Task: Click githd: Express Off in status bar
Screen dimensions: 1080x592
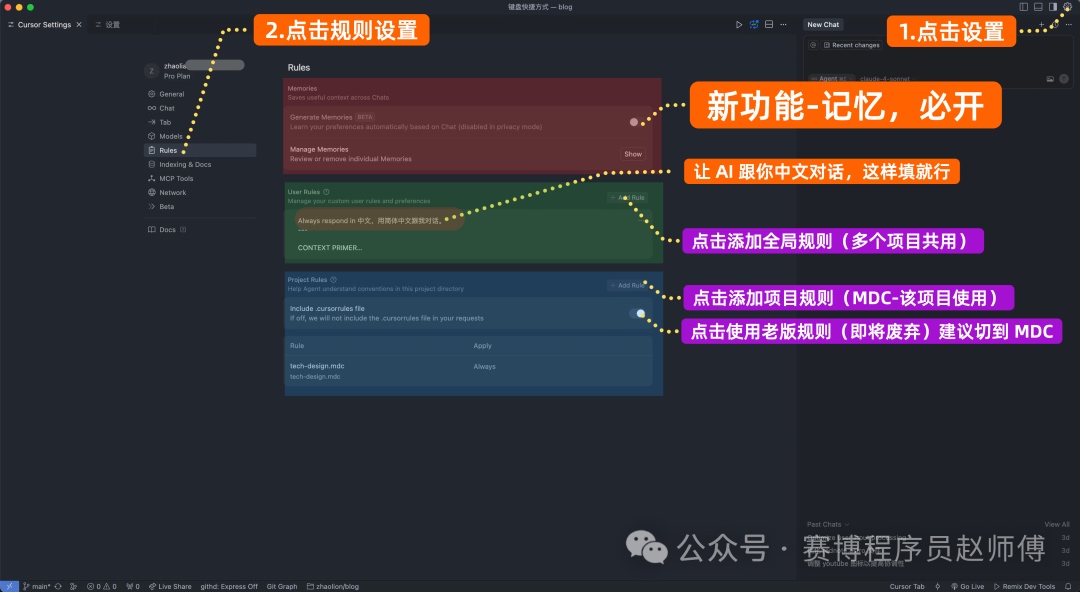Action: [x=229, y=586]
